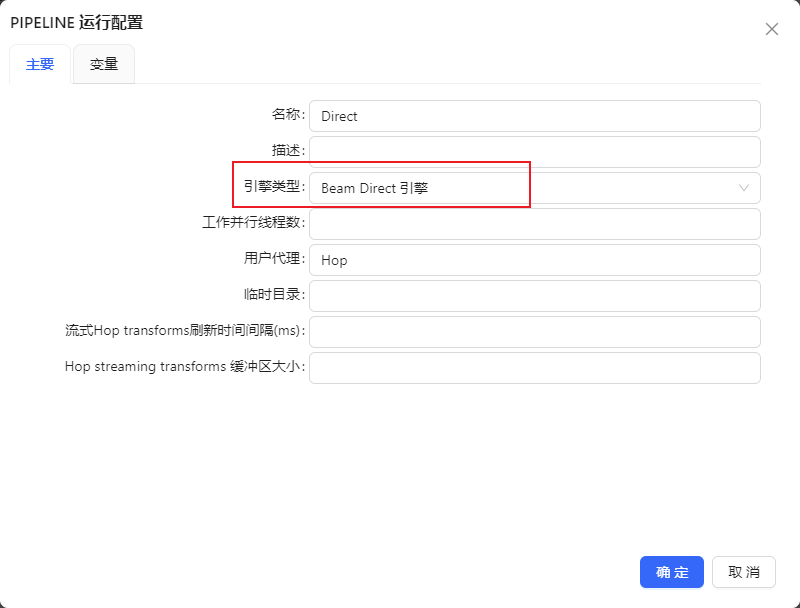Click the 引擎类型 label
This screenshot has height=608, width=800.
273,187
